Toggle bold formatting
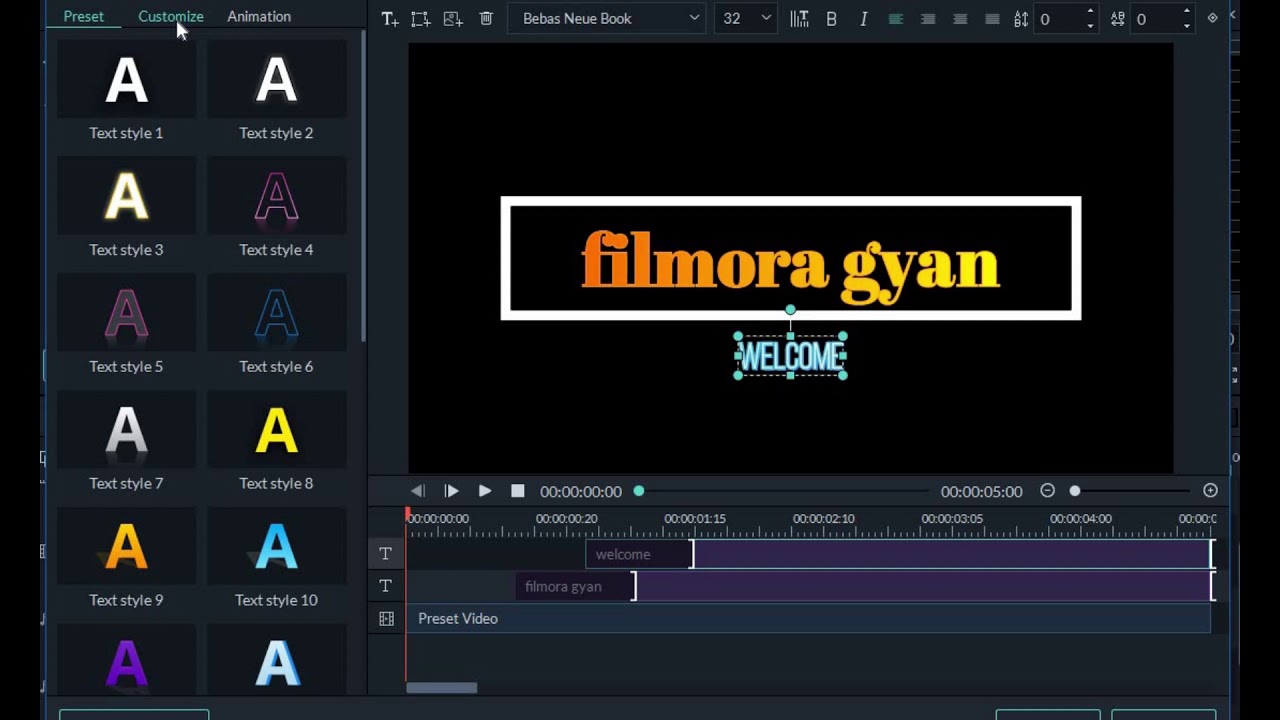 click(831, 19)
